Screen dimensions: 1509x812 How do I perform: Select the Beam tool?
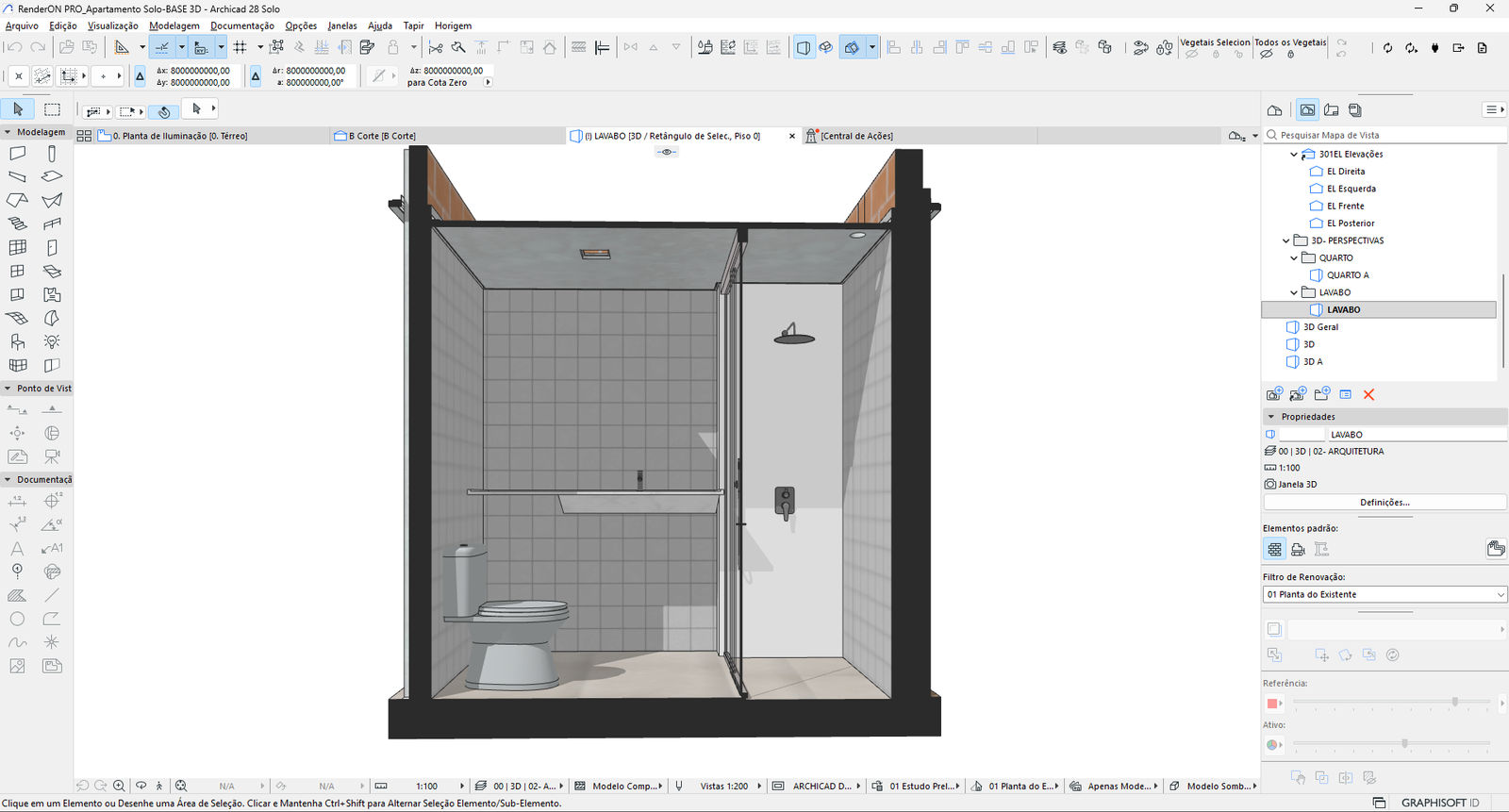pyautogui.click(x=18, y=176)
